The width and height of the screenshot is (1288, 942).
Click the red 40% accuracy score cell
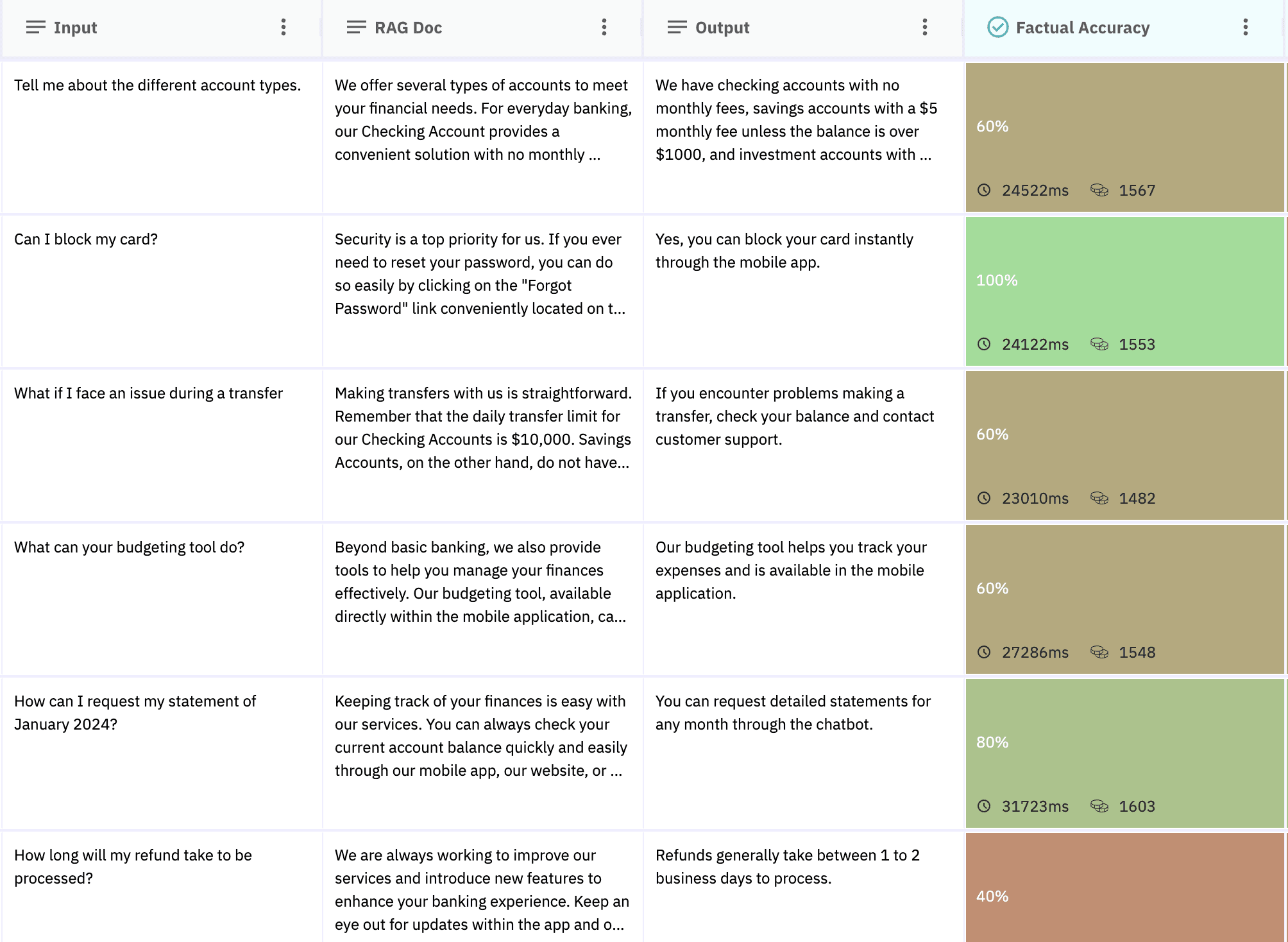1124,892
